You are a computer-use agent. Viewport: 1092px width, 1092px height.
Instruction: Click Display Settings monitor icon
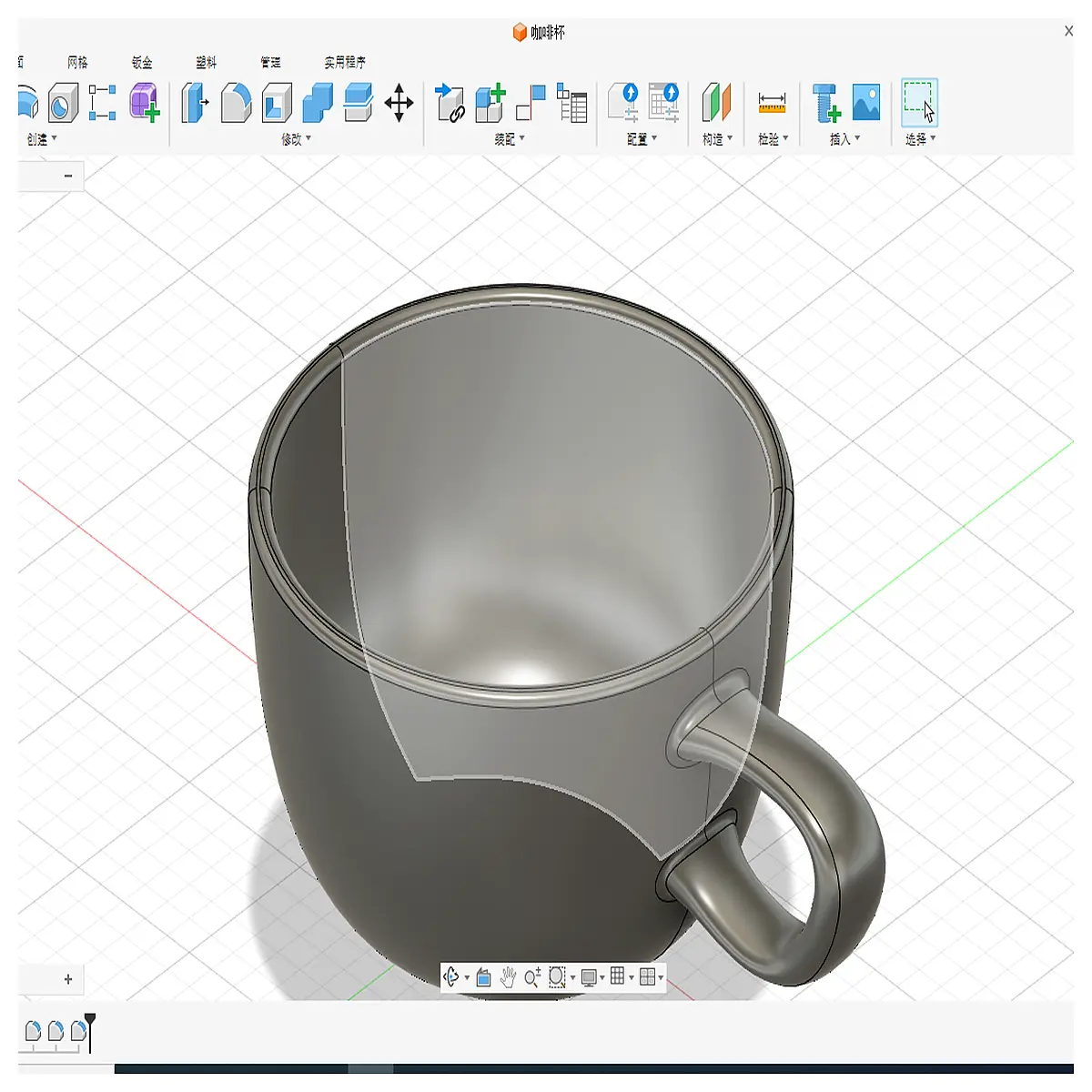coord(589,977)
